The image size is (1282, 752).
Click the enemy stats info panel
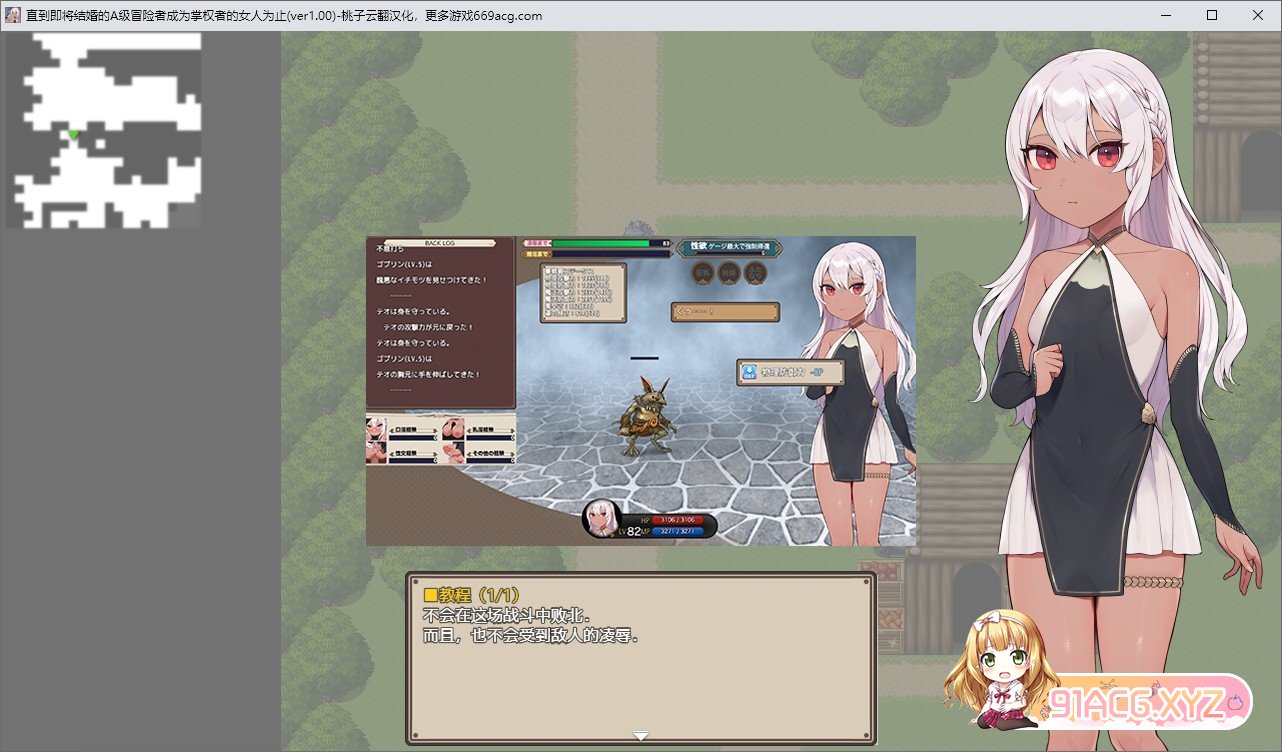point(583,293)
